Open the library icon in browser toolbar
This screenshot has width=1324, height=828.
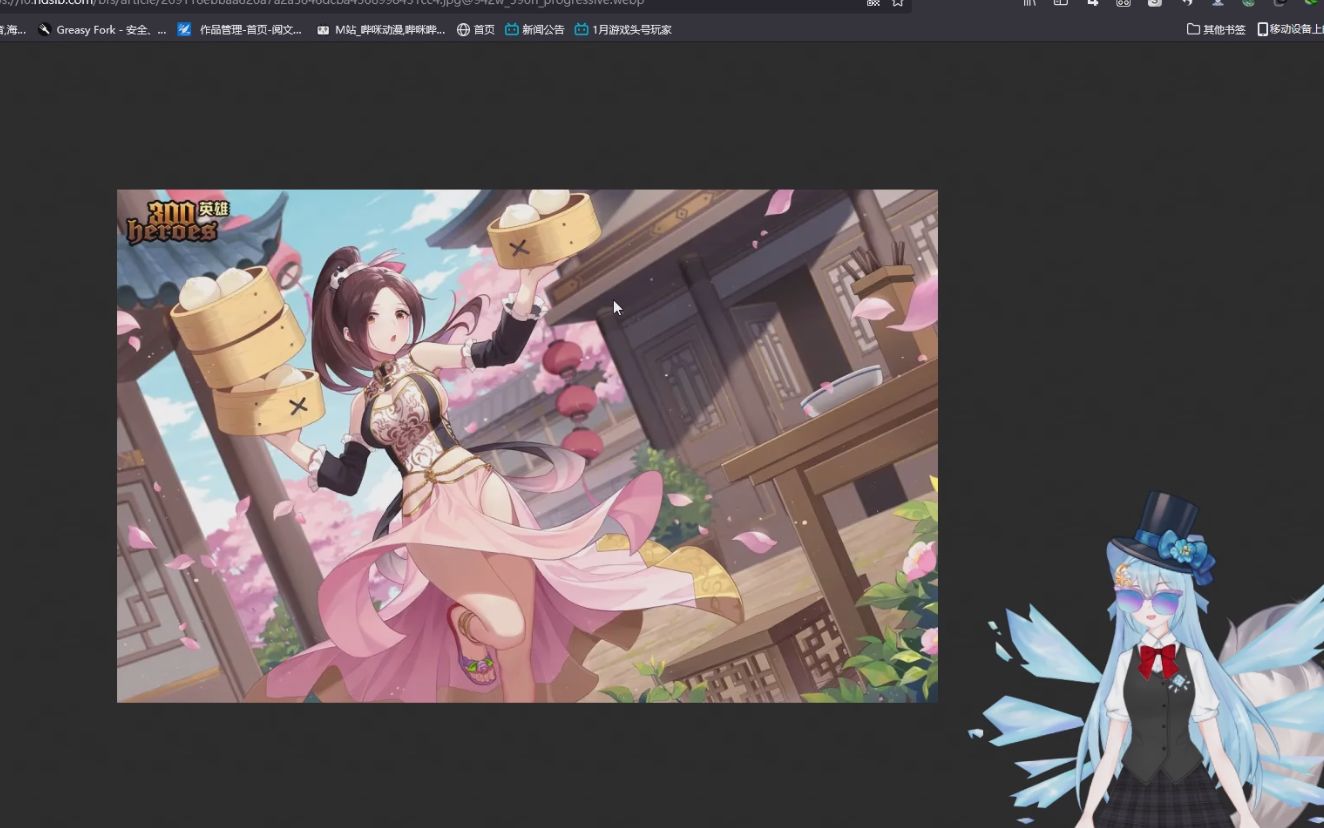pos(1029,3)
